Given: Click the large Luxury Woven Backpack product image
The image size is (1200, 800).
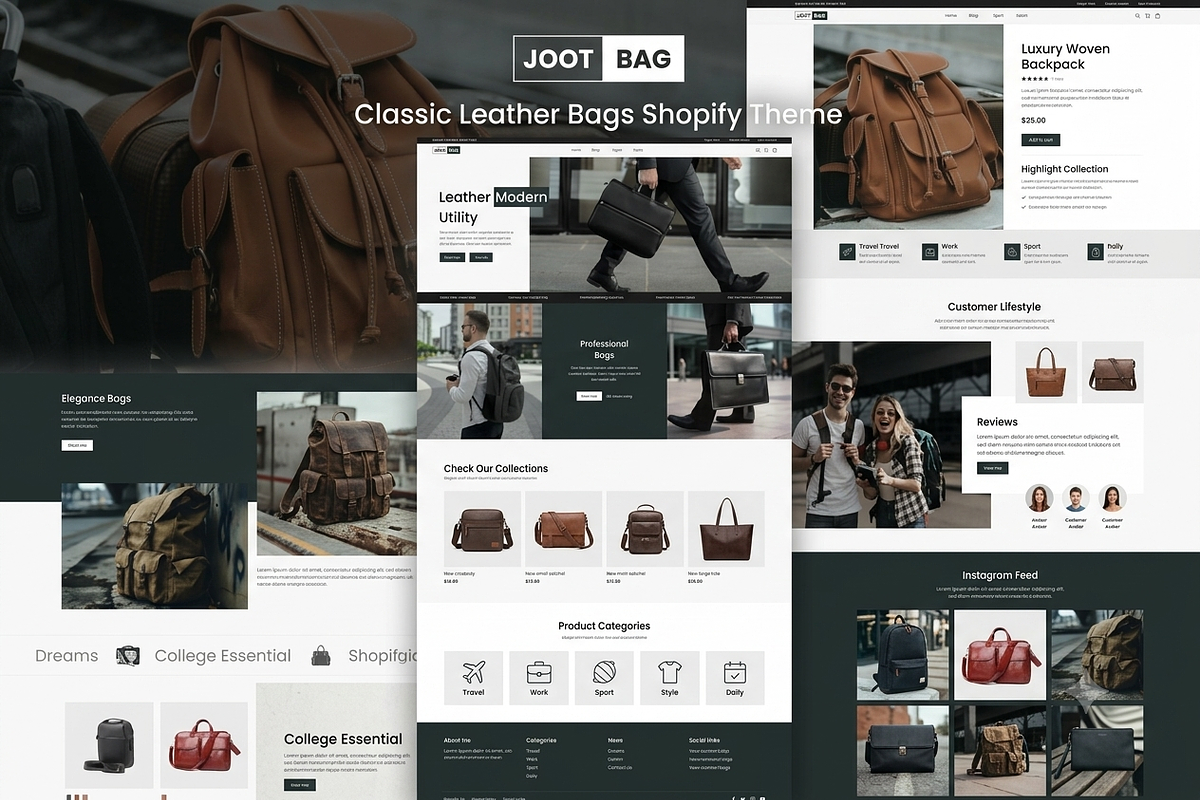Looking at the screenshot, I should pos(908,127).
